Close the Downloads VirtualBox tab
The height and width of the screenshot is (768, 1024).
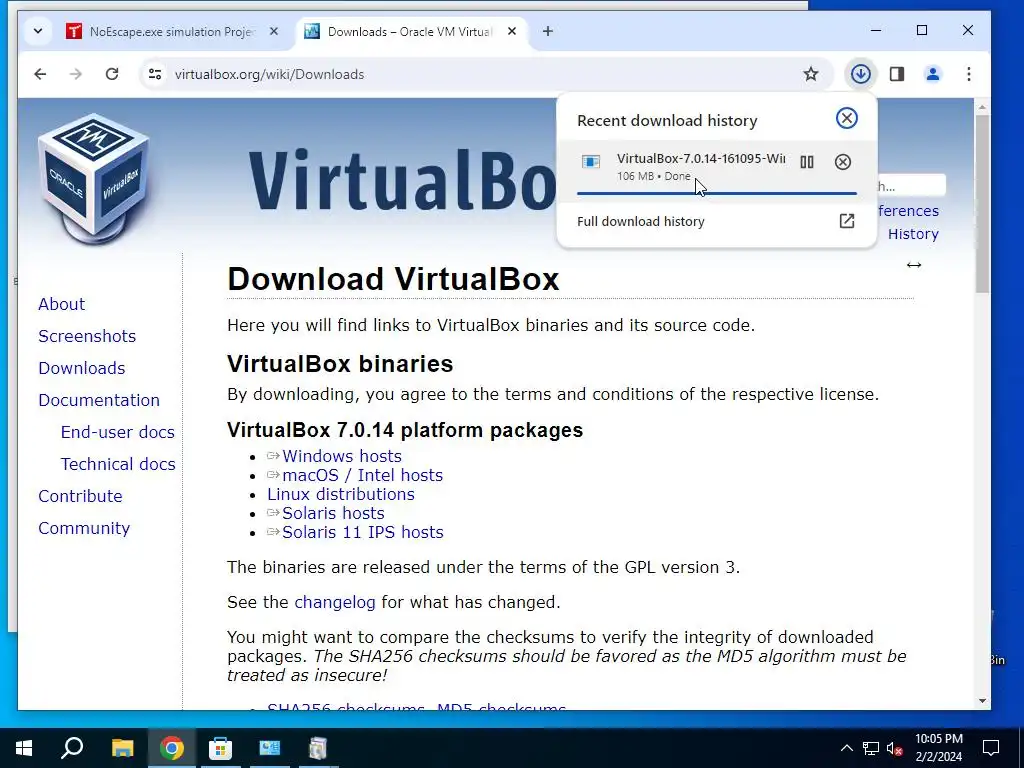tap(512, 31)
